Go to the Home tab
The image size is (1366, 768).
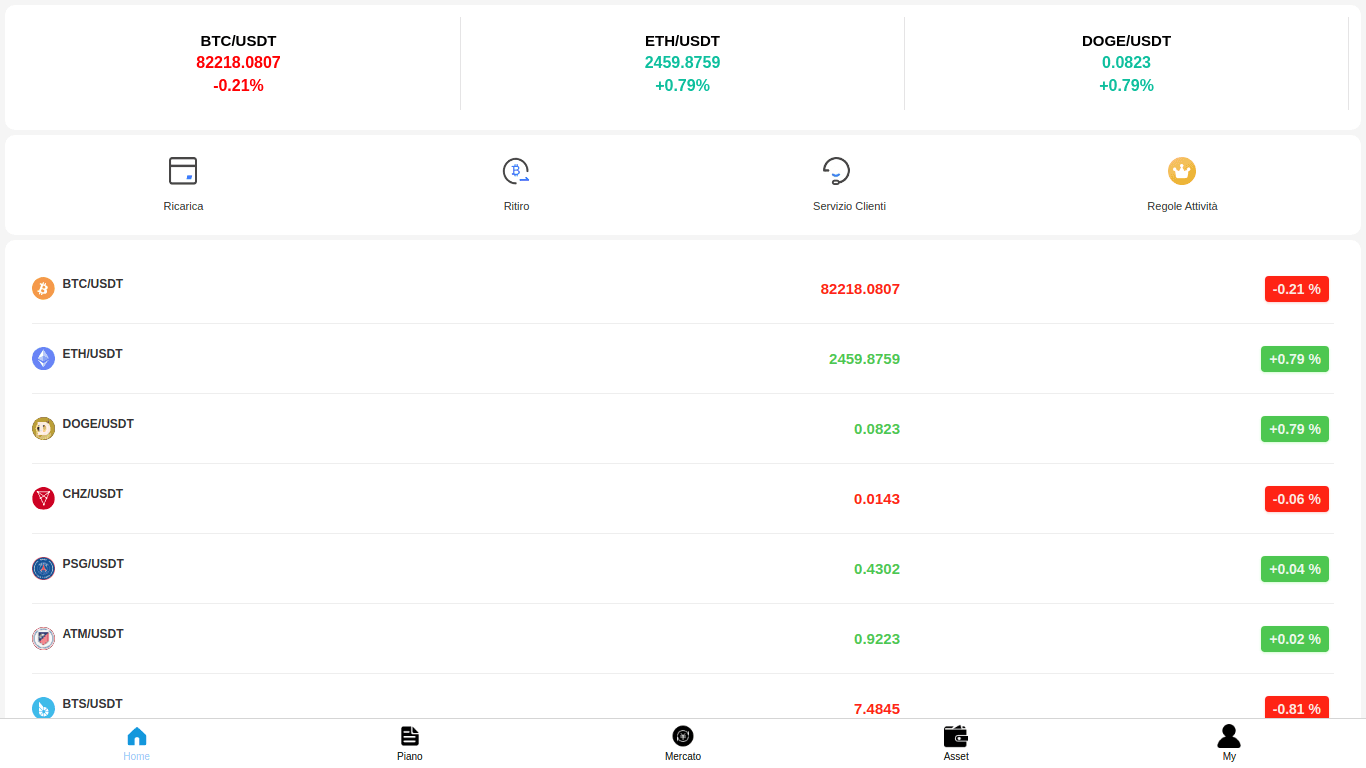click(137, 743)
